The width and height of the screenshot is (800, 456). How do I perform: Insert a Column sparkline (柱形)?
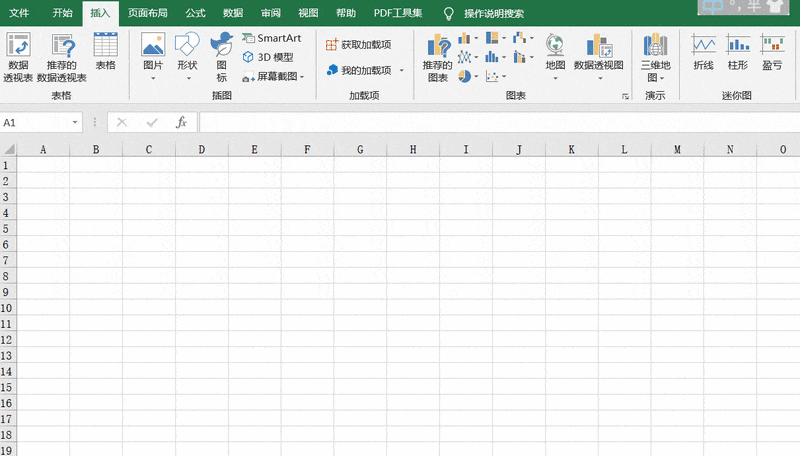(x=738, y=51)
